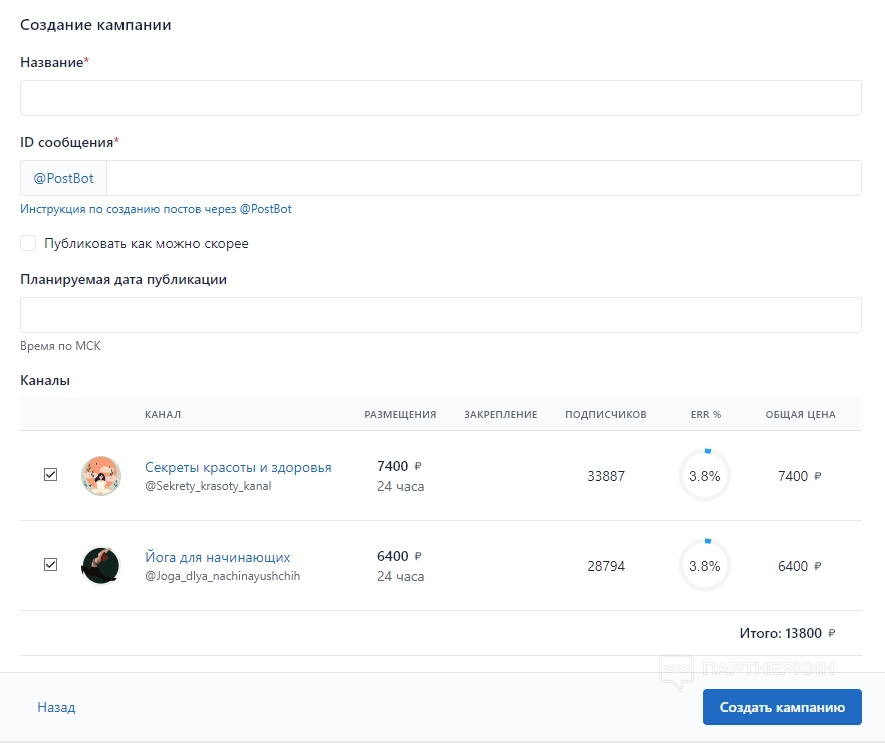Uncheck the Йога для начинающих channel

pos(51,565)
